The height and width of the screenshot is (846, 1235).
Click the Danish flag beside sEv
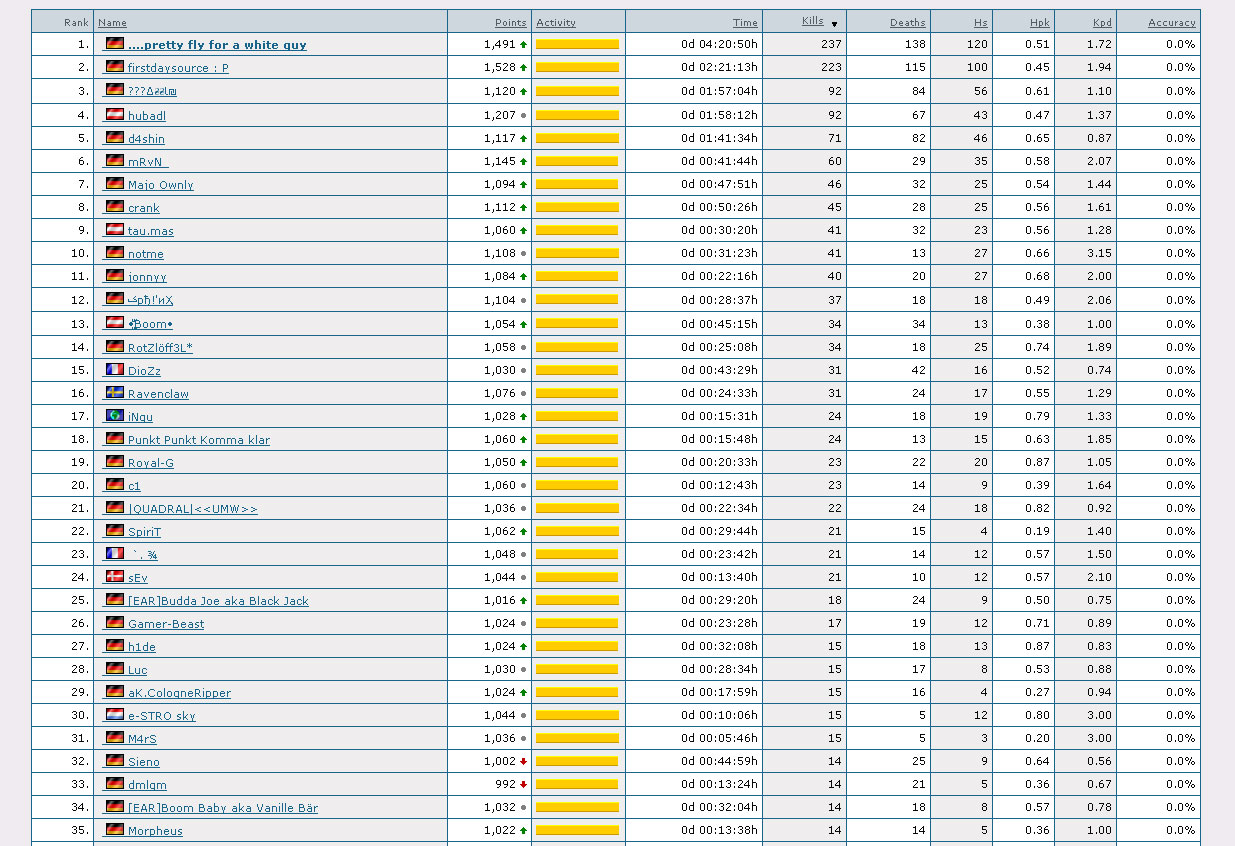[115, 577]
